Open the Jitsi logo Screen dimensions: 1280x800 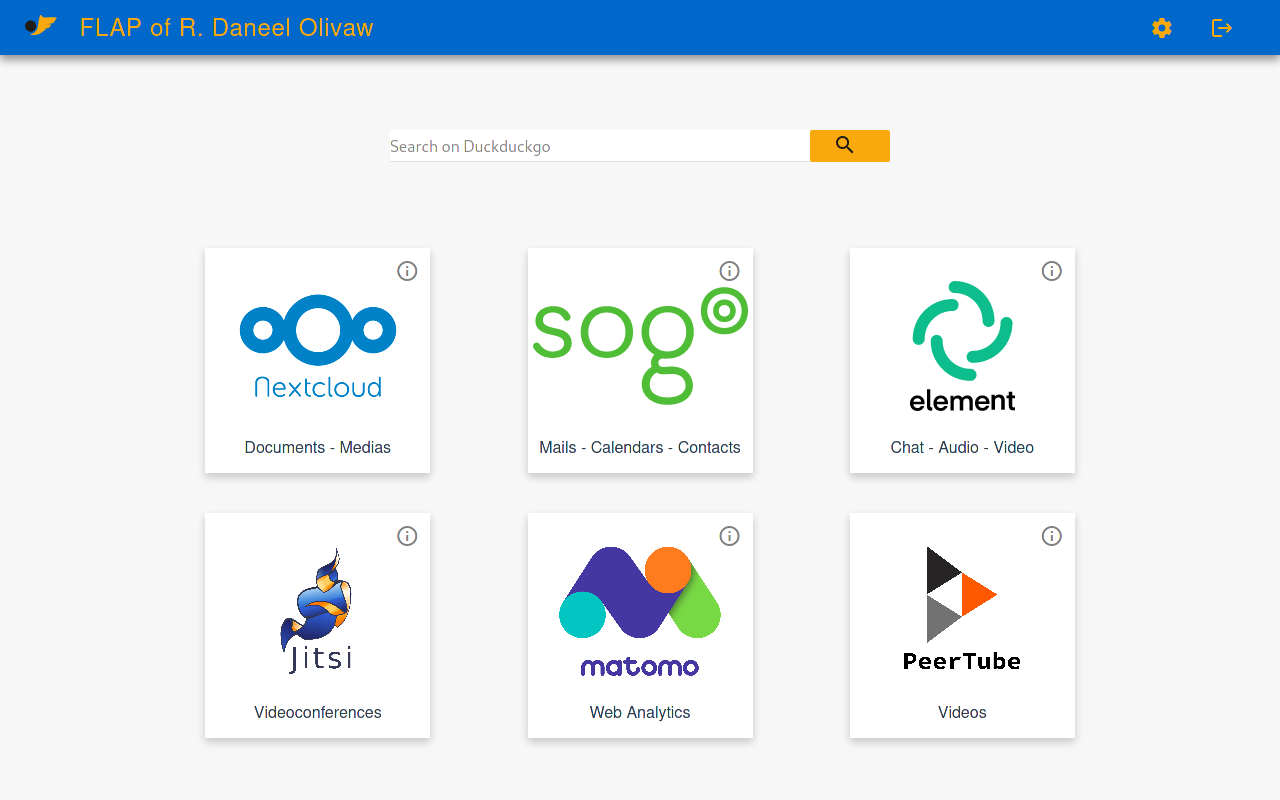click(x=318, y=610)
